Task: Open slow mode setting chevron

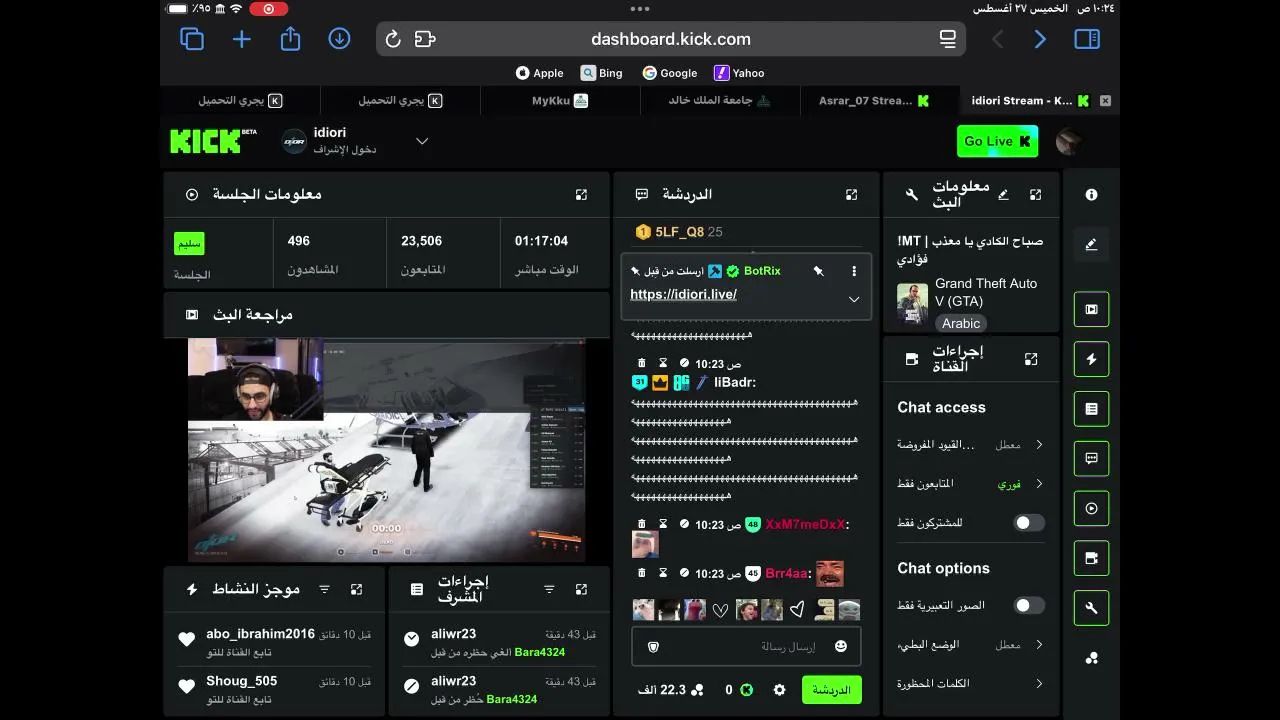Action: pyautogui.click(x=1039, y=645)
